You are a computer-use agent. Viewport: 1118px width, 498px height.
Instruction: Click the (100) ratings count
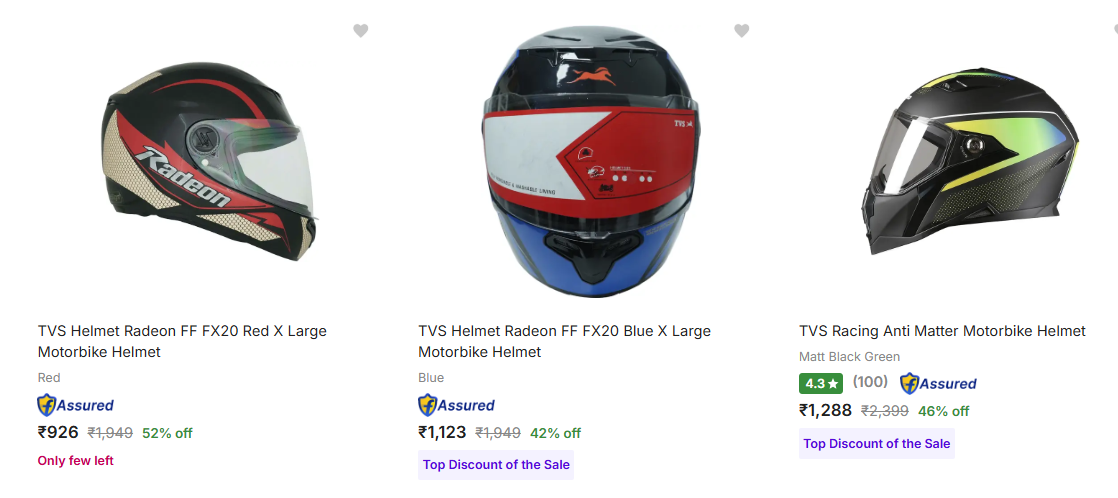[870, 382]
